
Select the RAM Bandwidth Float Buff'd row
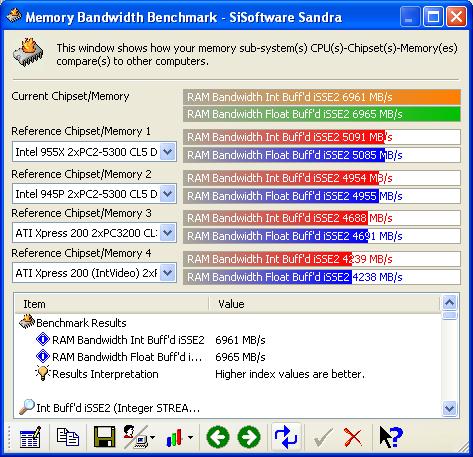127,357
